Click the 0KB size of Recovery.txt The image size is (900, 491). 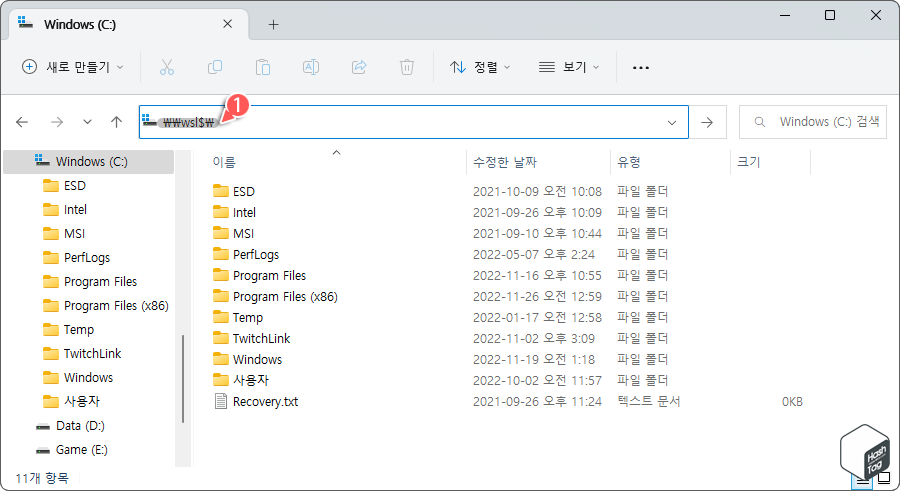[x=792, y=402]
